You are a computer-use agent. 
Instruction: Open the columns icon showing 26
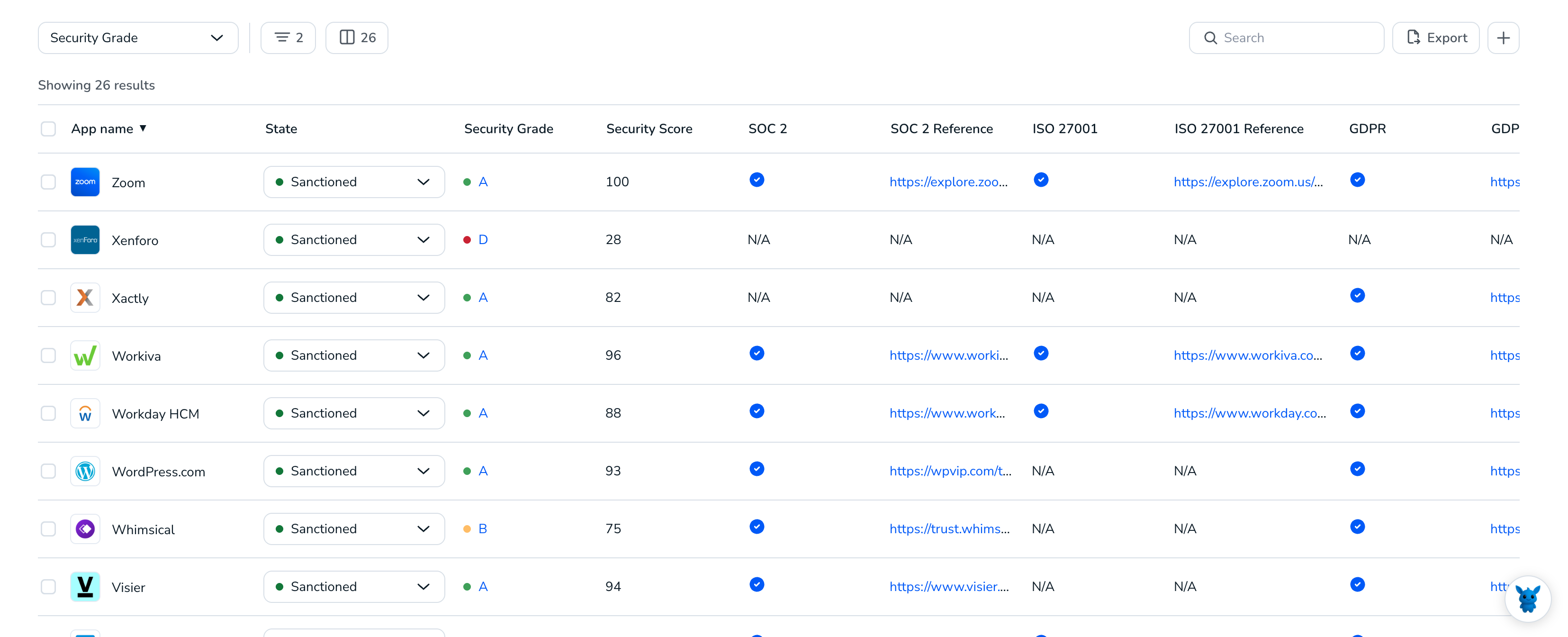tap(357, 38)
